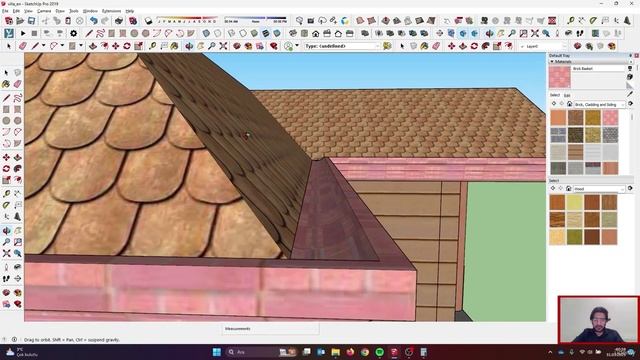Viewport: 640px width, 360px height.
Task: Toggle the X-Ray face style icon
Action: (x=207, y=33)
